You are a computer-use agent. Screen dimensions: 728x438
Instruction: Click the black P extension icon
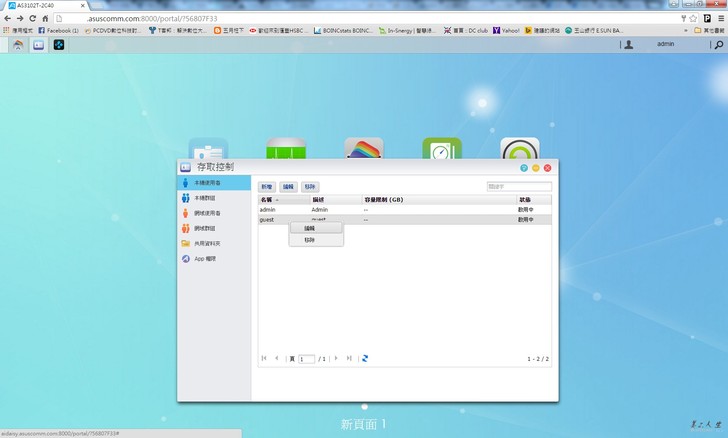coord(707,19)
